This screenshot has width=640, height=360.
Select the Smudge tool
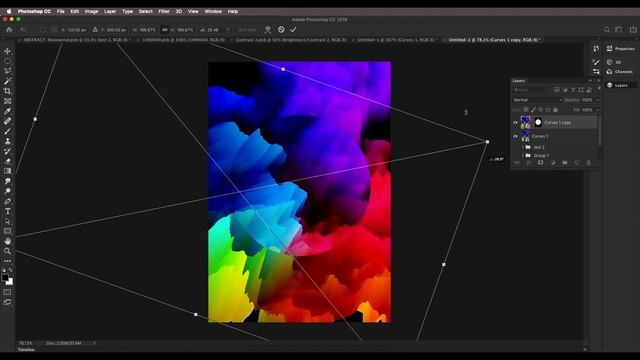pyautogui.click(x=7, y=181)
